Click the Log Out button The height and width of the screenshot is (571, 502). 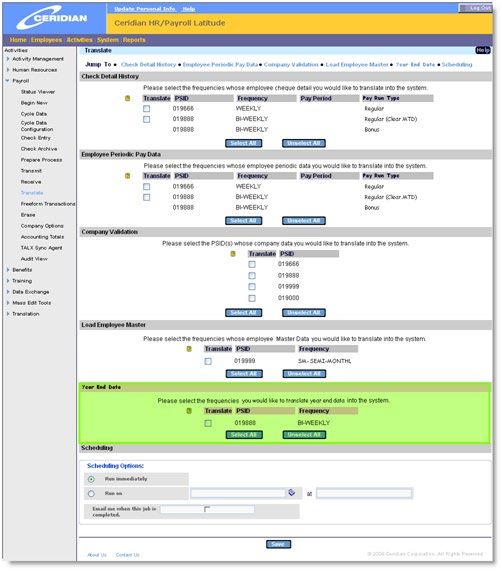click(475, 8)
